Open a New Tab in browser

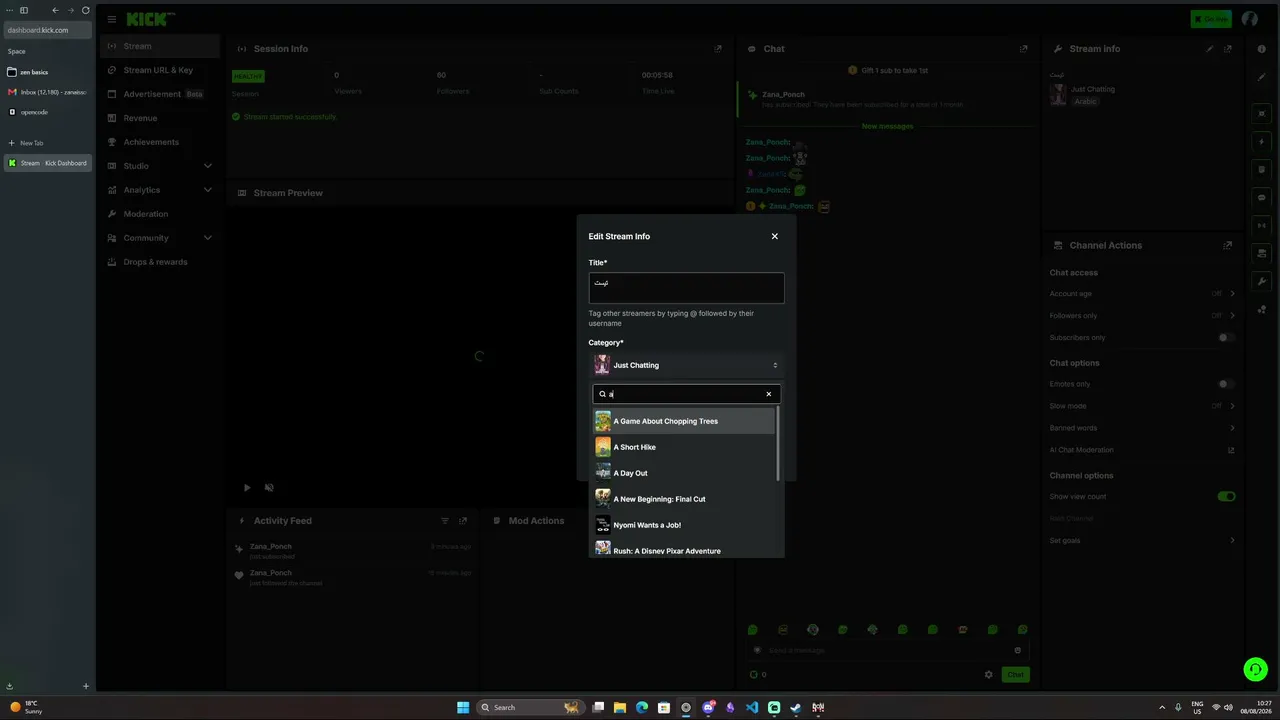pyautogui.click(x=48, y=143)
